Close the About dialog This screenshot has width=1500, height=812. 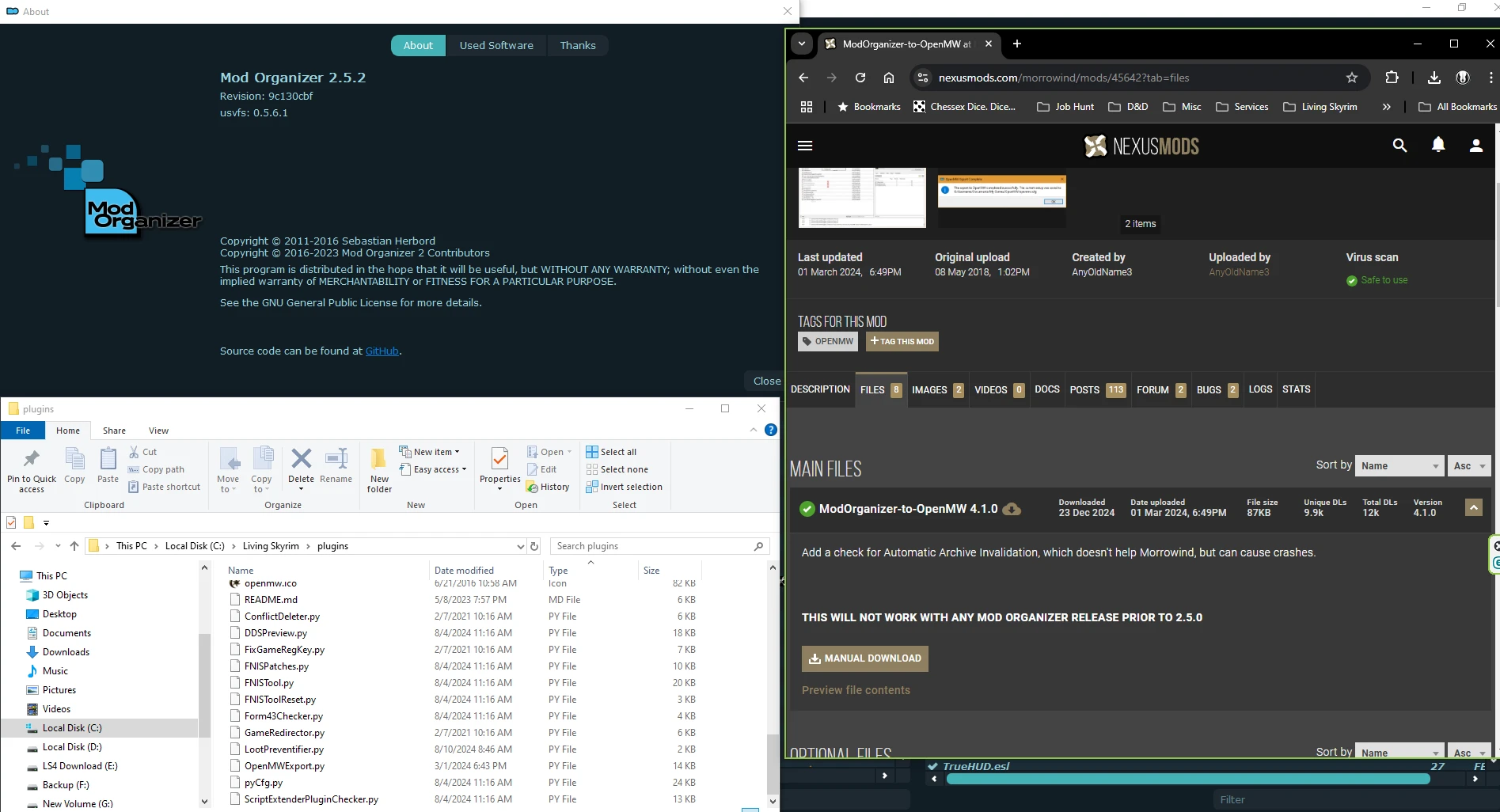point(766,381)
